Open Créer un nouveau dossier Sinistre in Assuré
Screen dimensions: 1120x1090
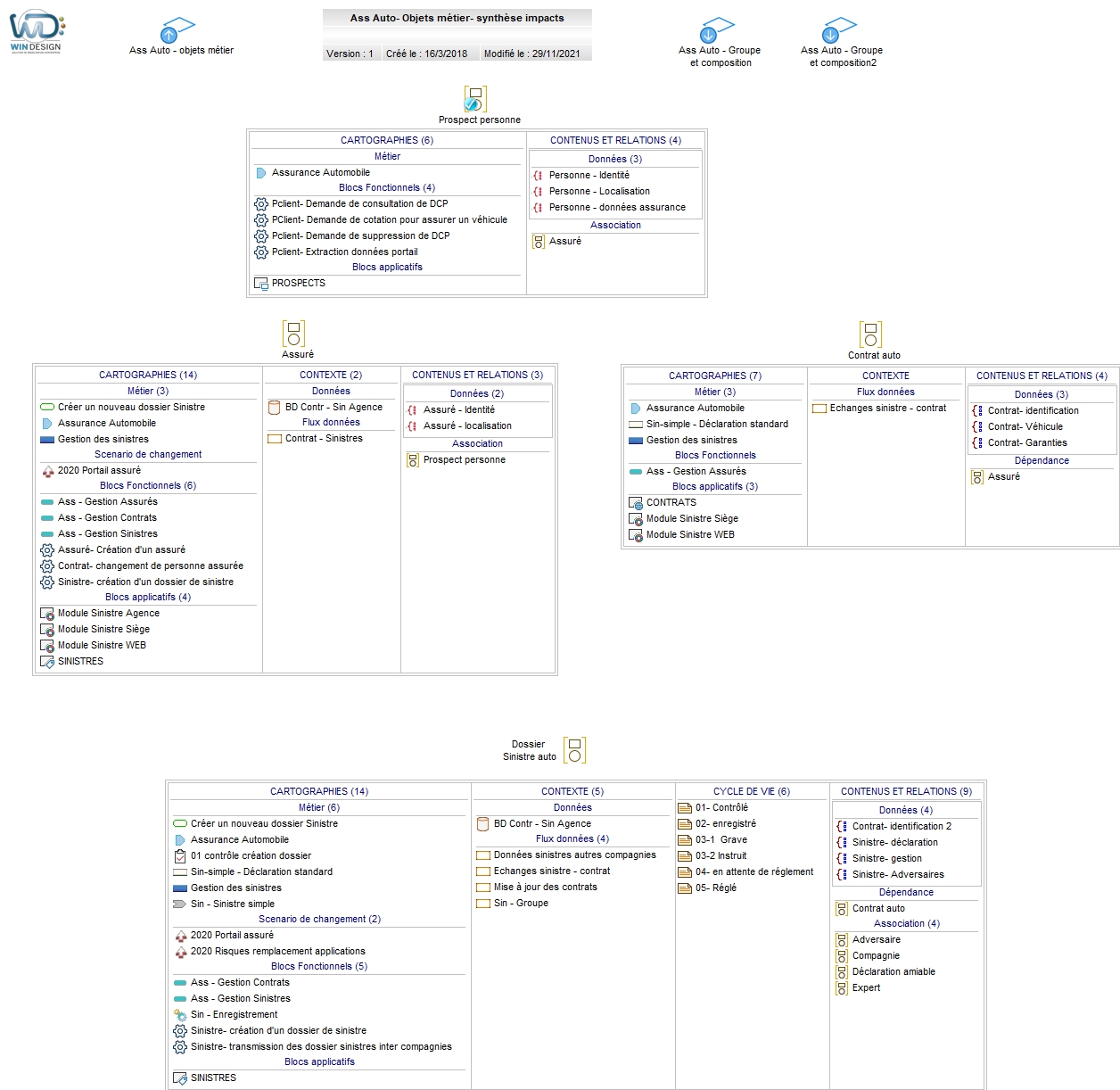132,408
